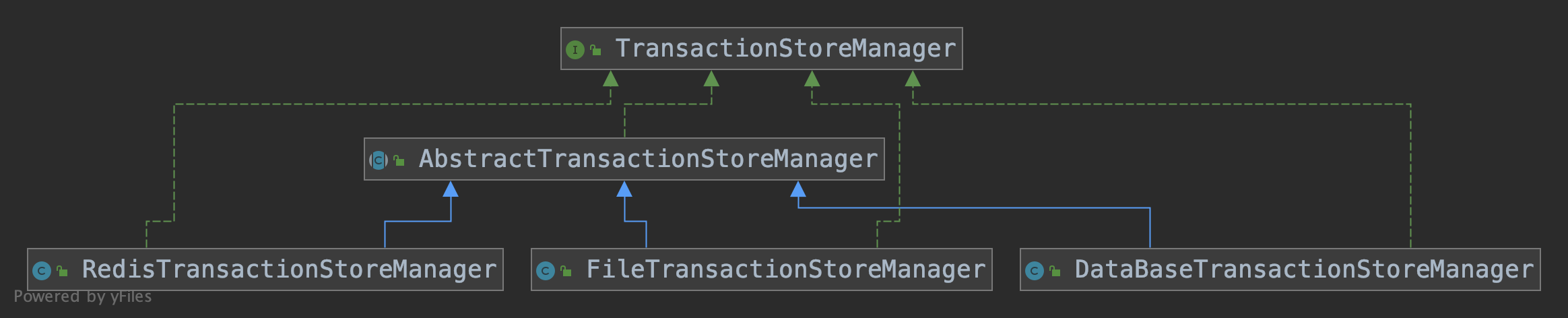Click the leftmost green arrowhead under TransactionStoreManager

[611, 78]
